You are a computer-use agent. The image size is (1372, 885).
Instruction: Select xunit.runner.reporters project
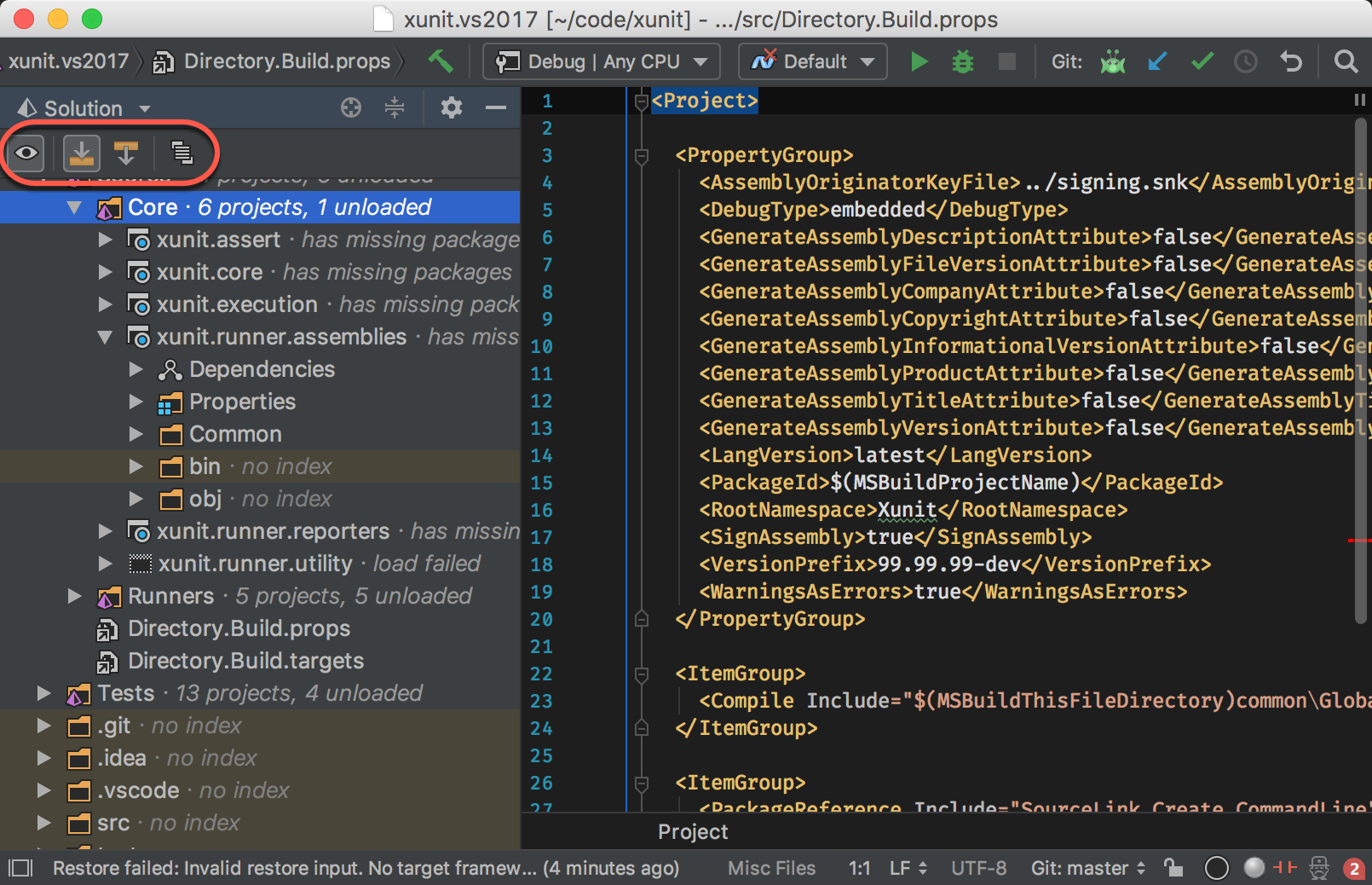[273, 531]
